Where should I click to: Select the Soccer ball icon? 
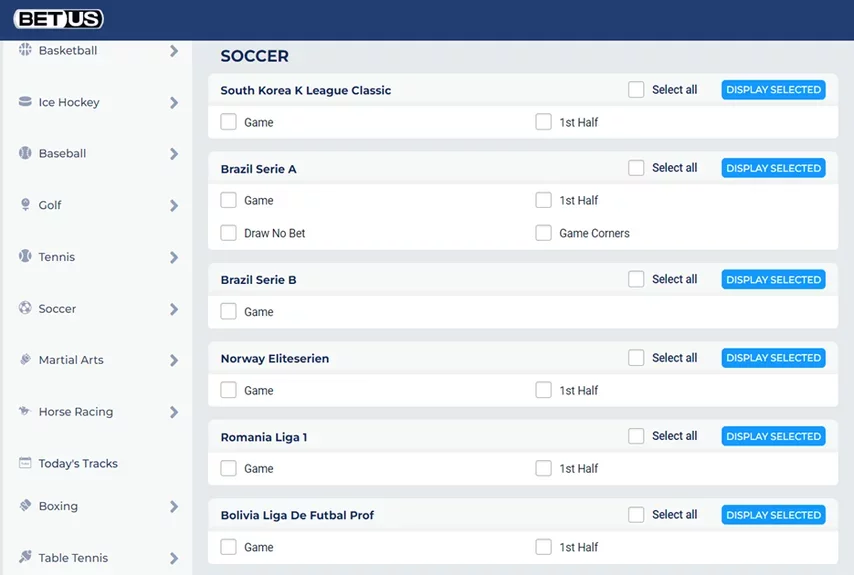(x=25, y=308)
